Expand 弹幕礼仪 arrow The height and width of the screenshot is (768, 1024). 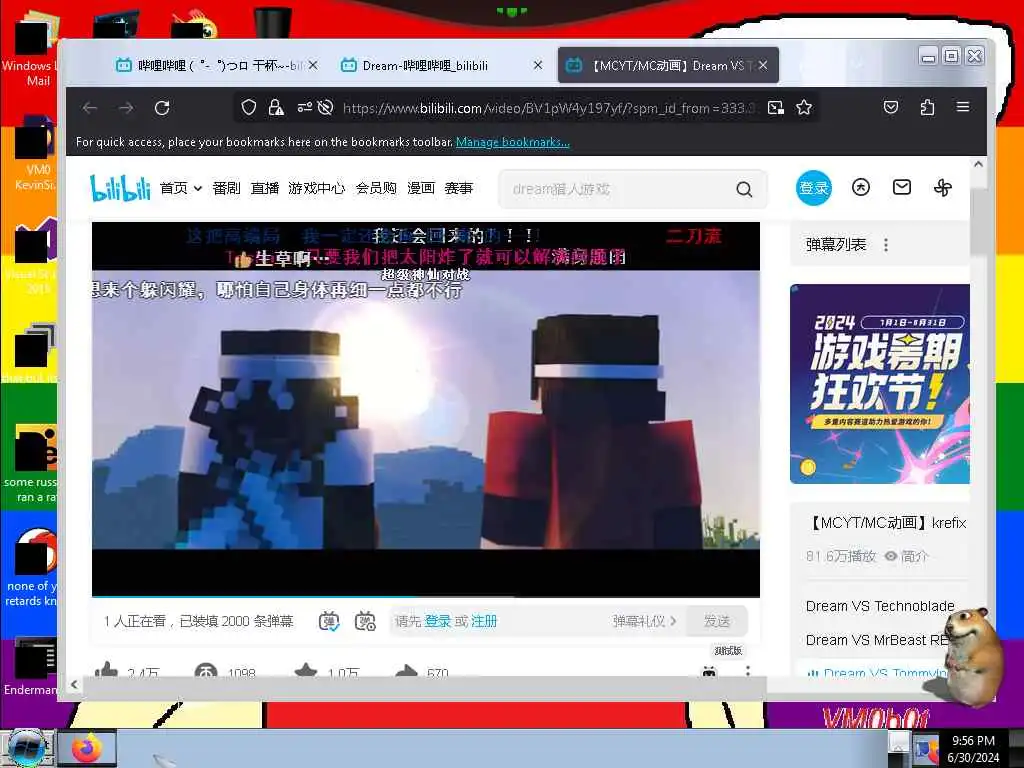coord(673,621)
